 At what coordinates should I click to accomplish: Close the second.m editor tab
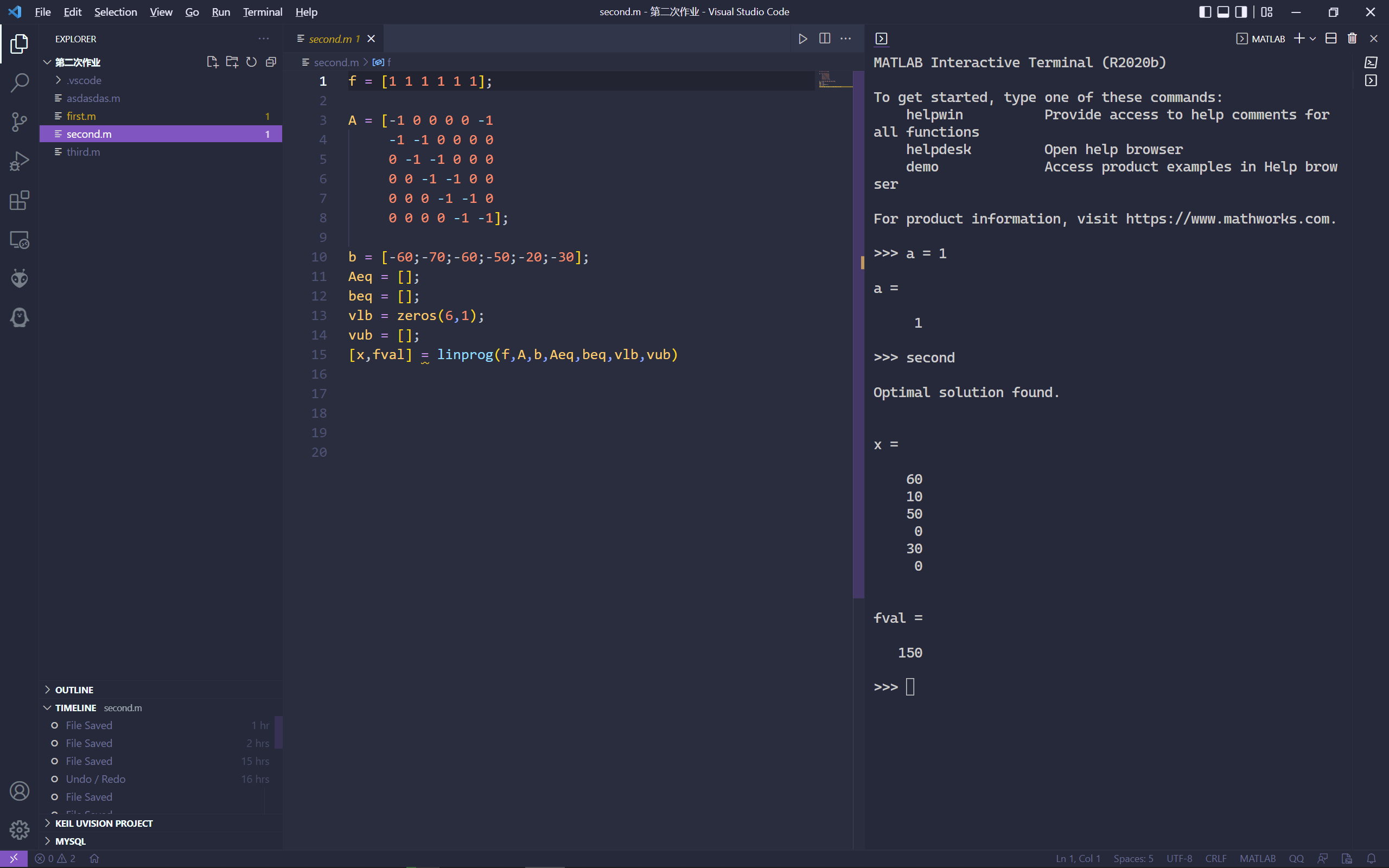click(371, 39)
